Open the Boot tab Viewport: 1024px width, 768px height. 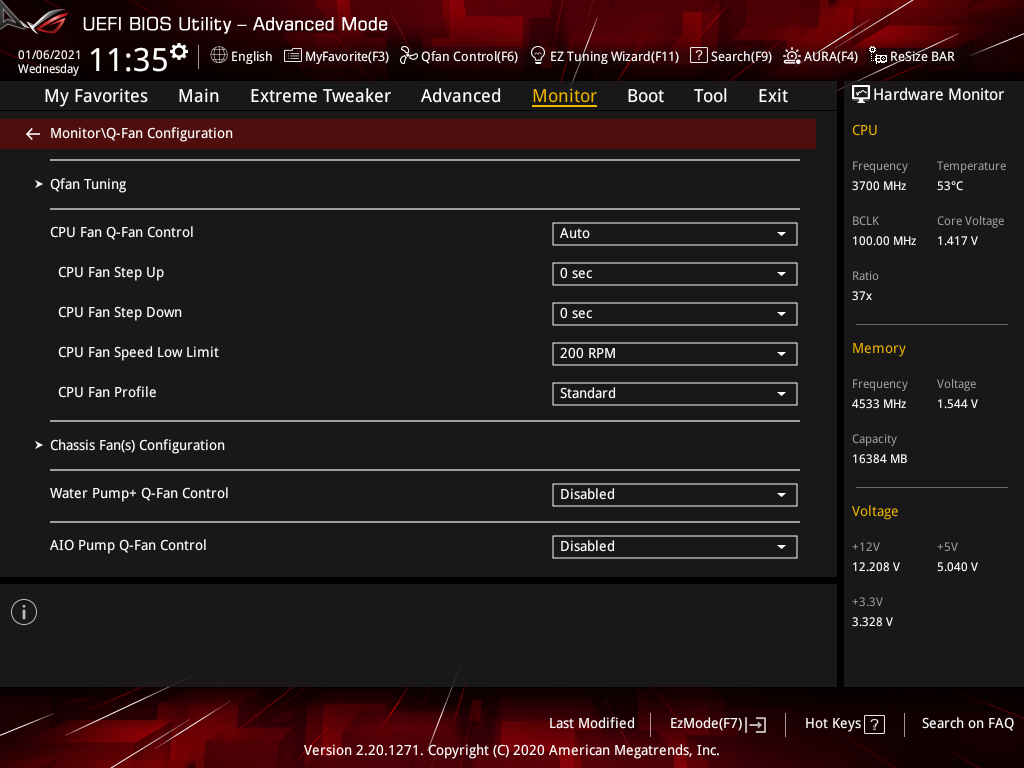(x=645, y=96)
